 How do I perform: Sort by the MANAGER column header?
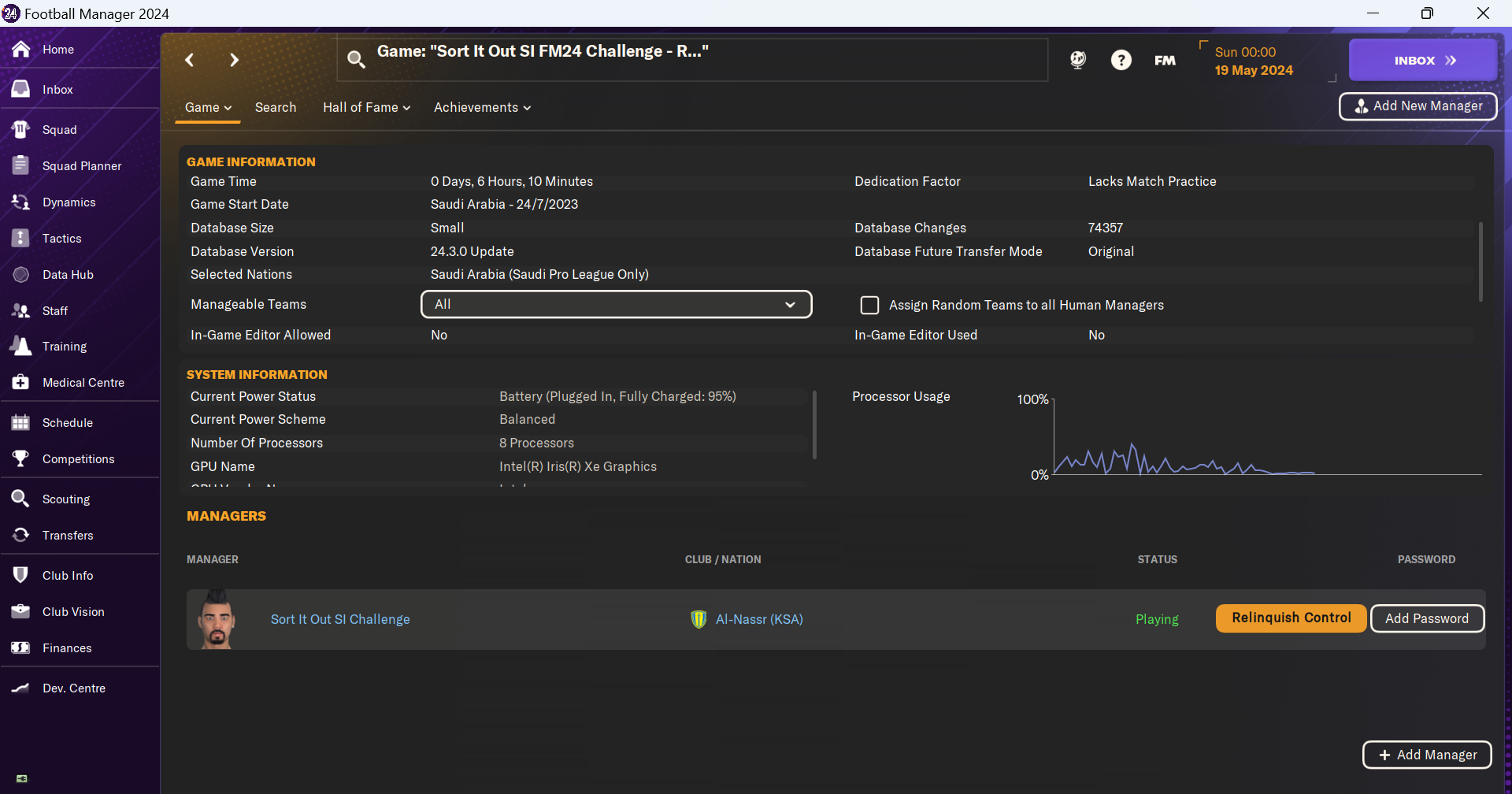point(213,559)
